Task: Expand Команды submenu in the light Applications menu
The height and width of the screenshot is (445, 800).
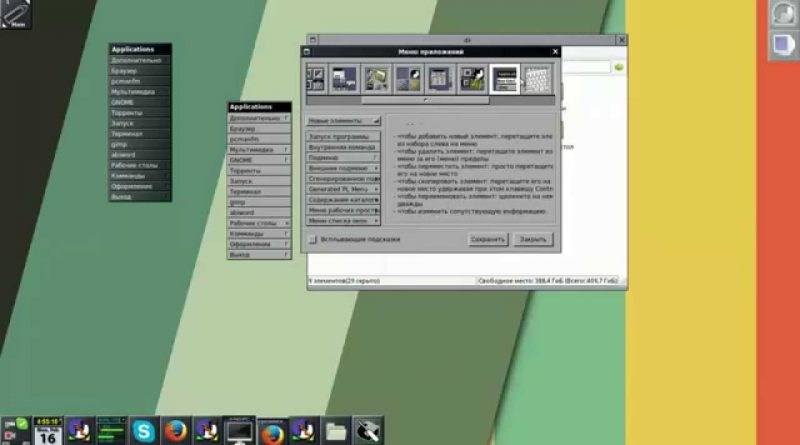Action: coord(259,233)
